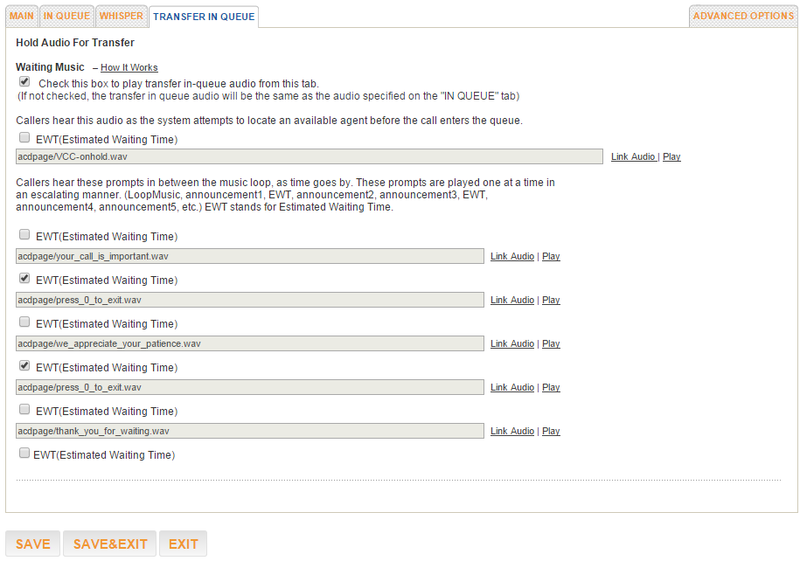Switch to the MAIN tab
The width and height of the screenshot is (800, 561).
coord(21,16)
